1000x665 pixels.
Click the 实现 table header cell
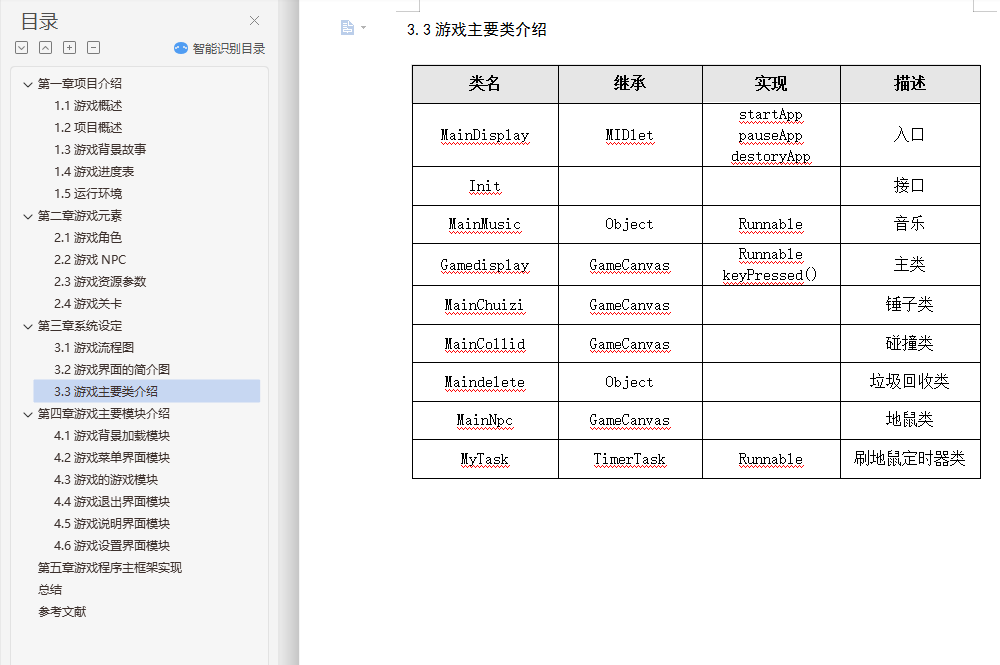point(771,84)
